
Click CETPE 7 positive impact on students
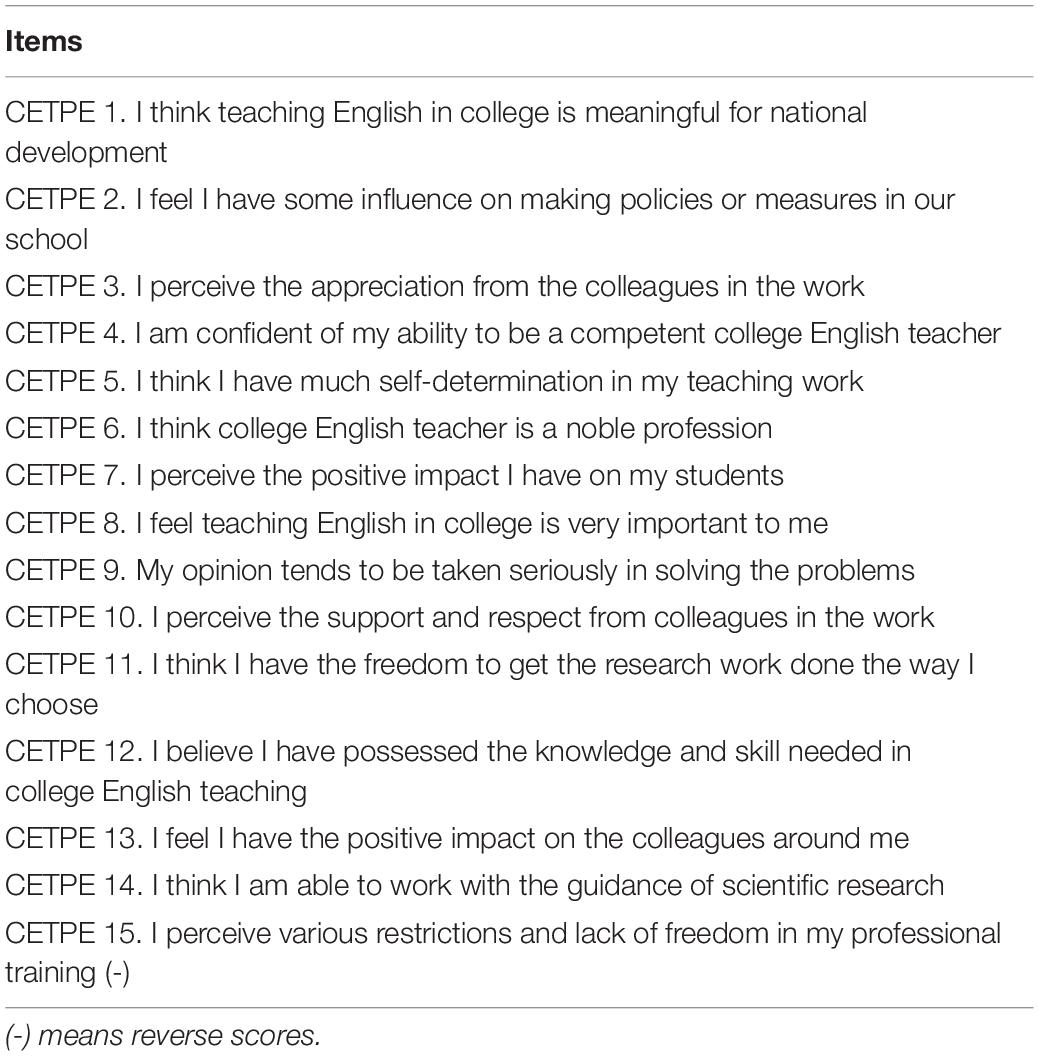(394, 476)
